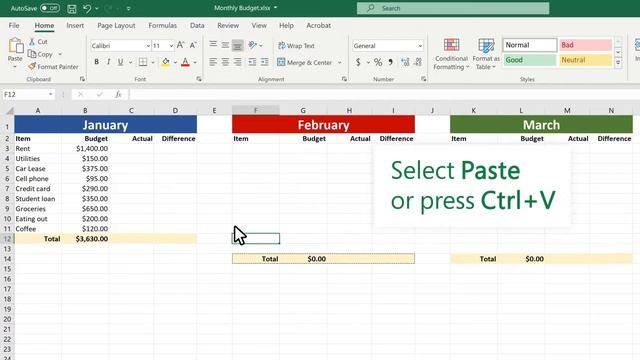
Task: Click the Cut scissors icon
Action: coord(32,42)
